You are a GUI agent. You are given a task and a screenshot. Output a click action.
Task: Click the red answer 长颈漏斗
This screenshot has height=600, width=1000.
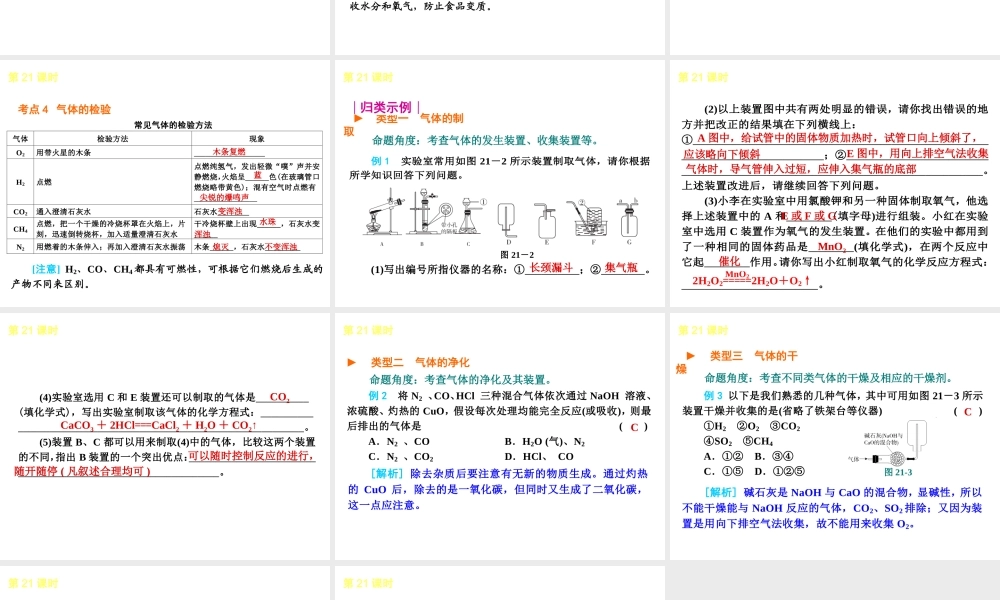coord(552,268)
